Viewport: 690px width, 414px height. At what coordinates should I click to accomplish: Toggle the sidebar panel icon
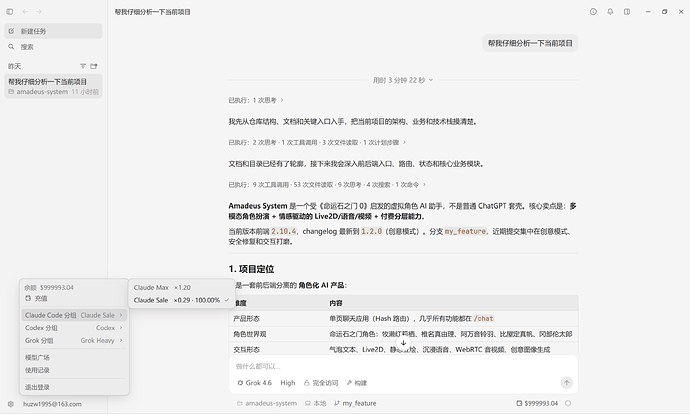click(x=10, y=12)
